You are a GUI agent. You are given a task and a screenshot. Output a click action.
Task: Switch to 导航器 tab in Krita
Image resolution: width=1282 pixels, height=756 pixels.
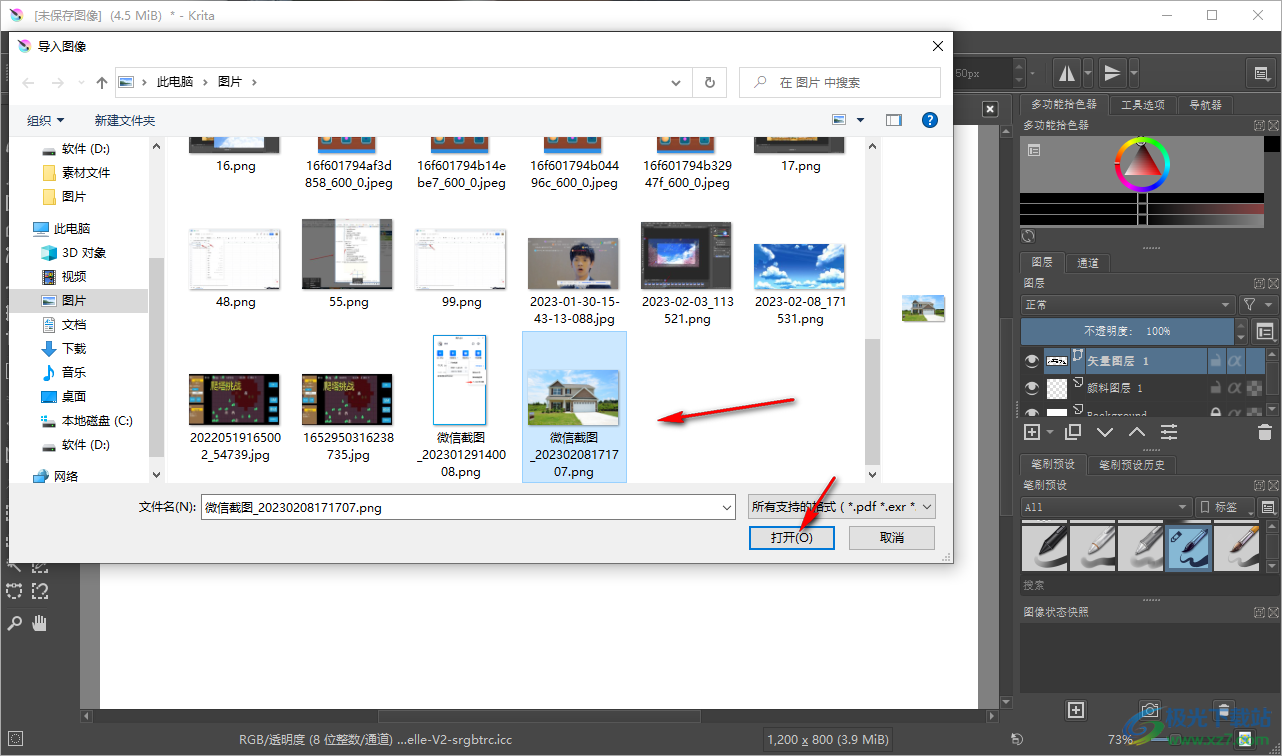[x=1205, y=105]
